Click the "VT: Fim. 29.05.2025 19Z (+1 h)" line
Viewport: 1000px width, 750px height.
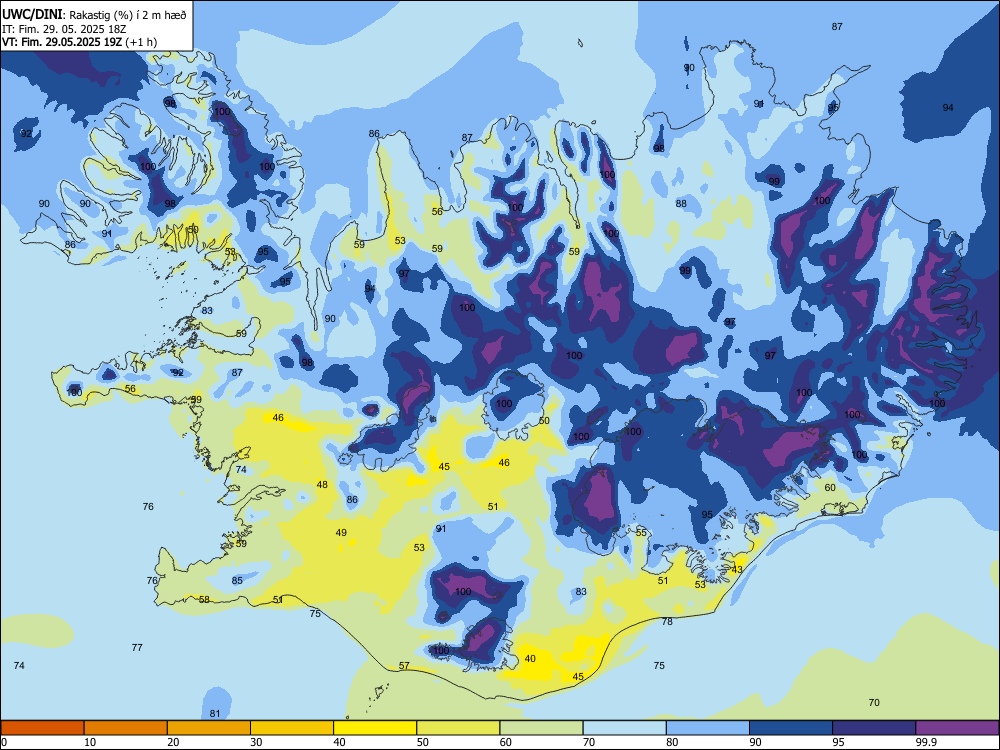pyautogui.click(x=79, y=42)
